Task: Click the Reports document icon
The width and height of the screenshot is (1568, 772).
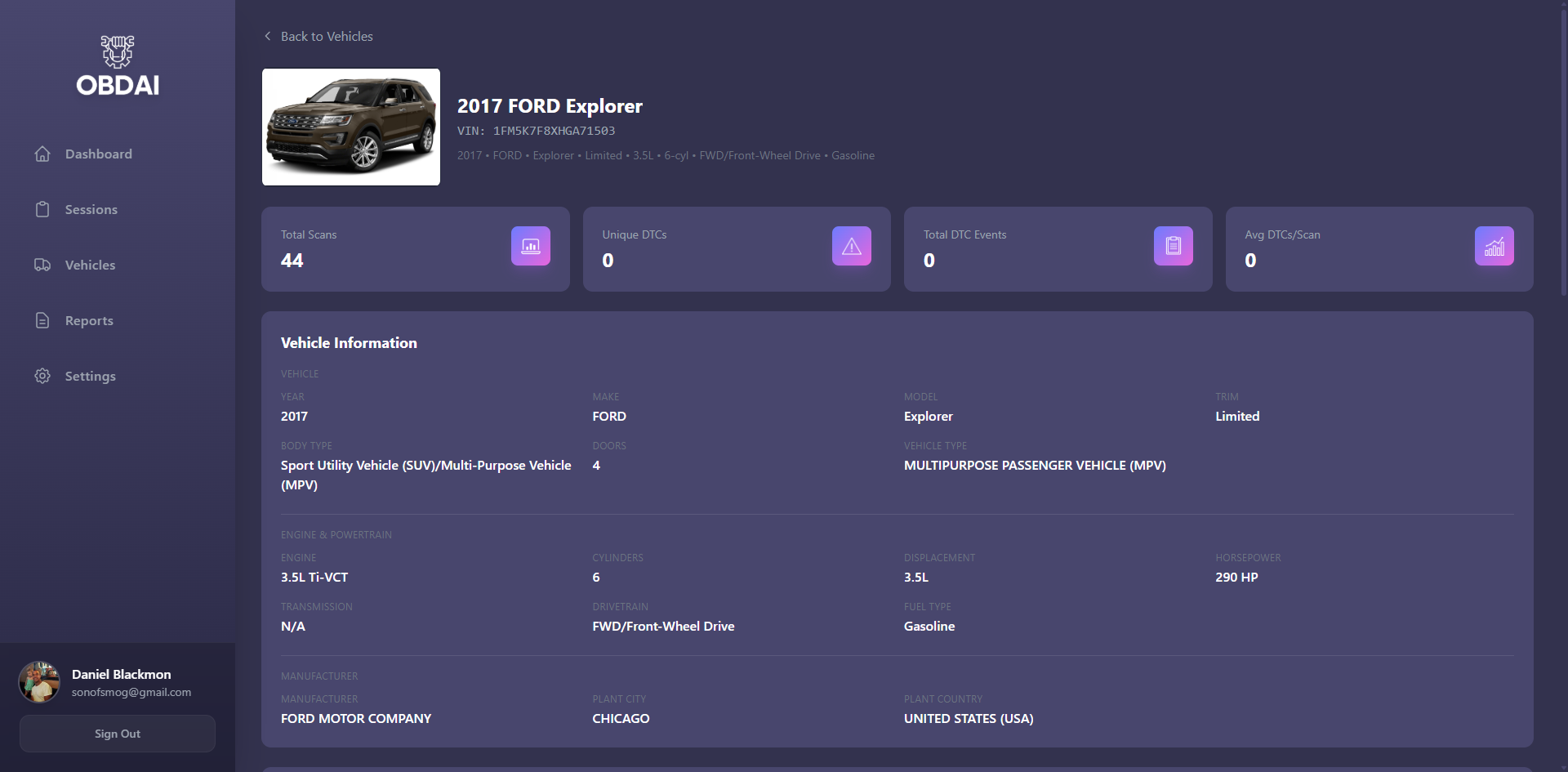Action: (x=42, y=320)
